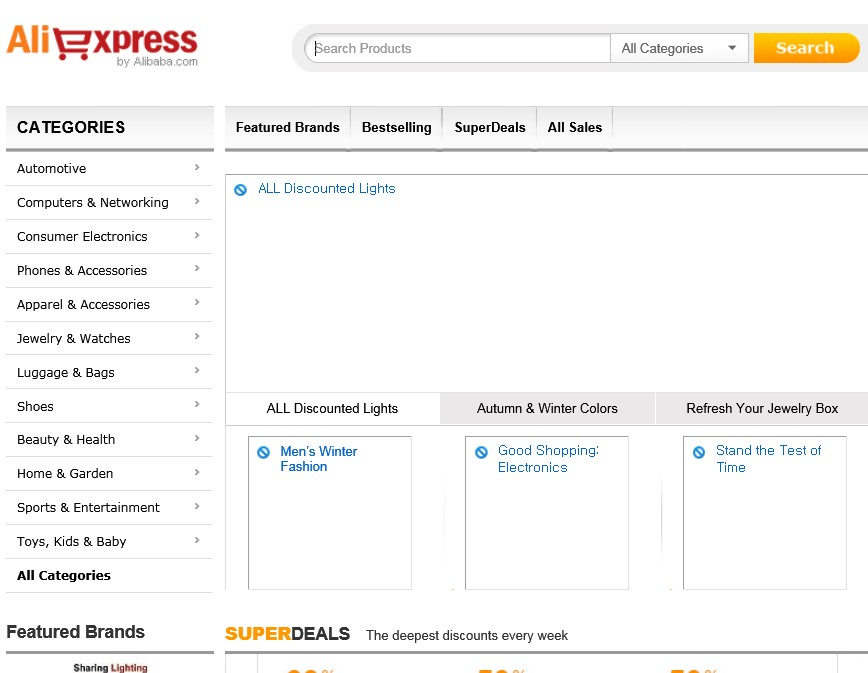Expand the Home & Garden arrow

(x=197, y=472)
